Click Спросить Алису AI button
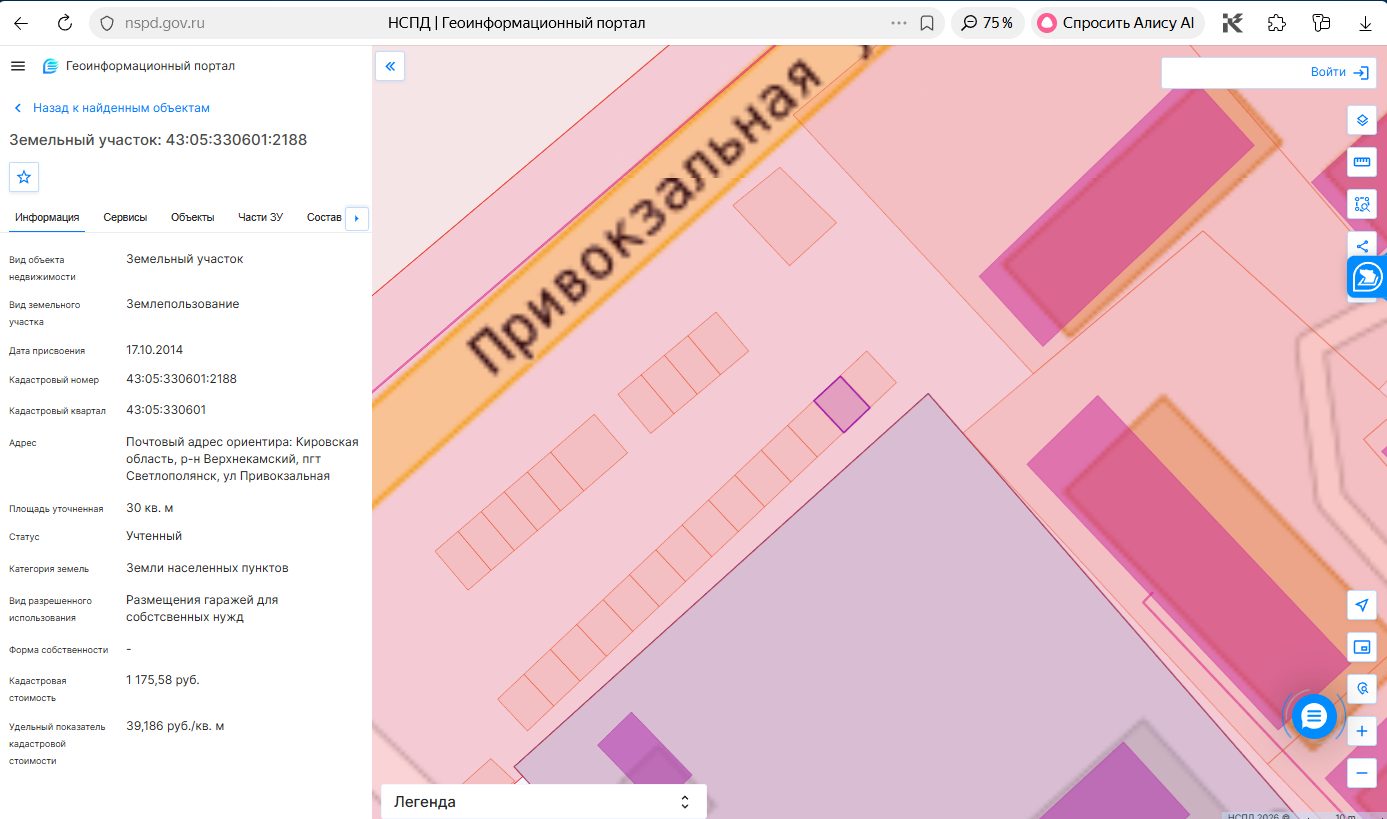This screenshot has height=819, width=1387. pos(1117,22)
